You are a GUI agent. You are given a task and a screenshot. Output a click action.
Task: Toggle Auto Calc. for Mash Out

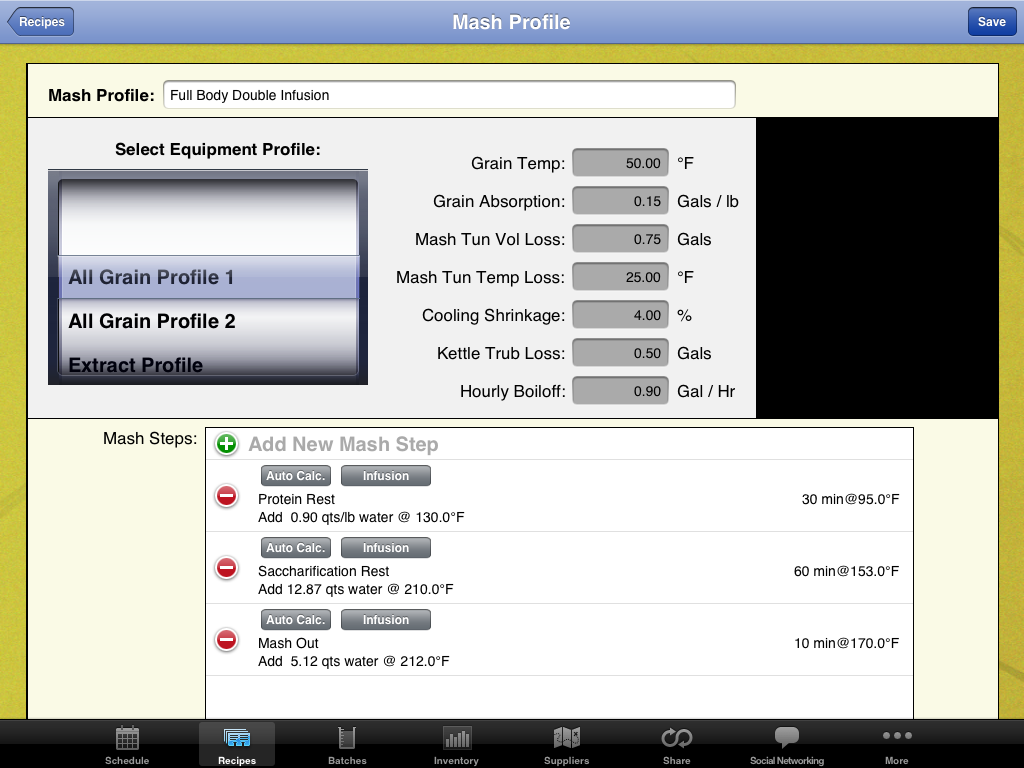coord(296,620)
